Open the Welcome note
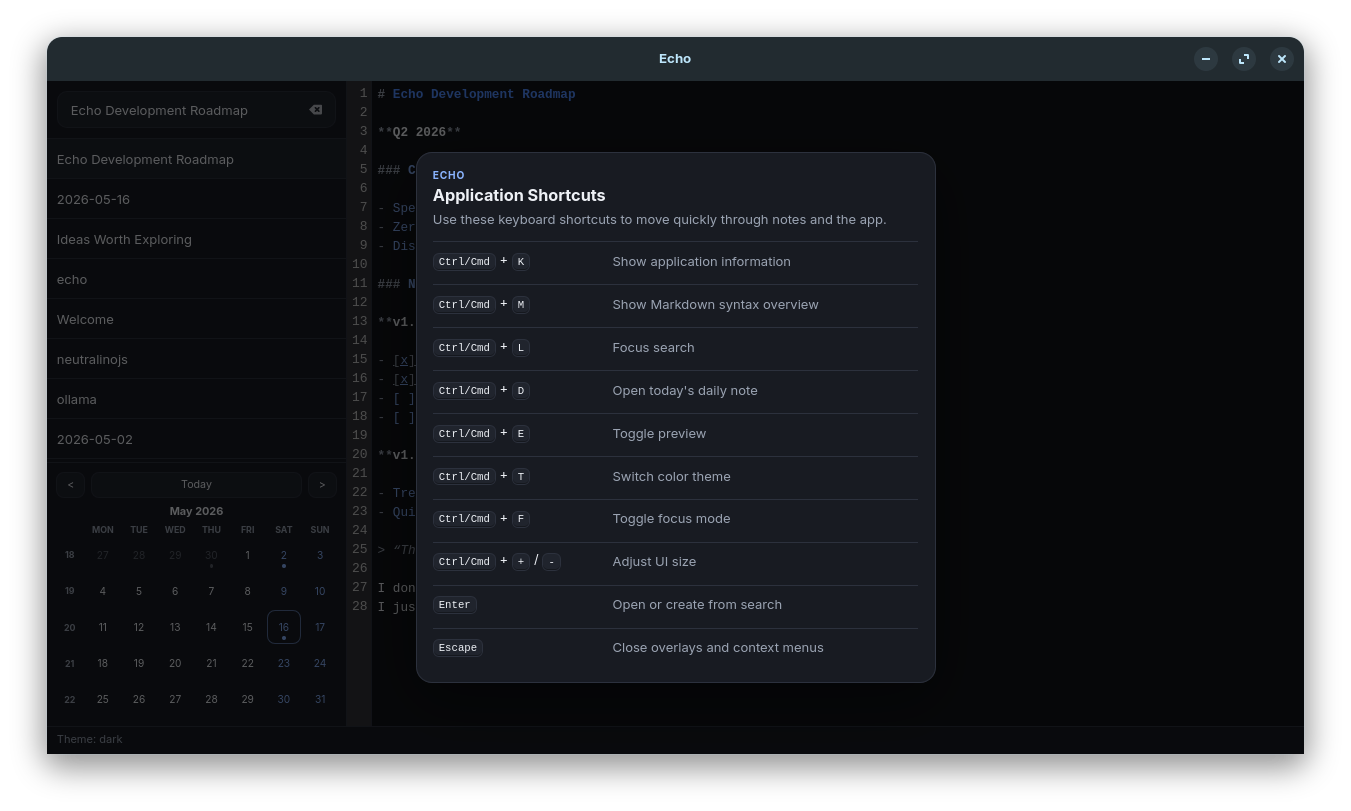 [196, 319]
